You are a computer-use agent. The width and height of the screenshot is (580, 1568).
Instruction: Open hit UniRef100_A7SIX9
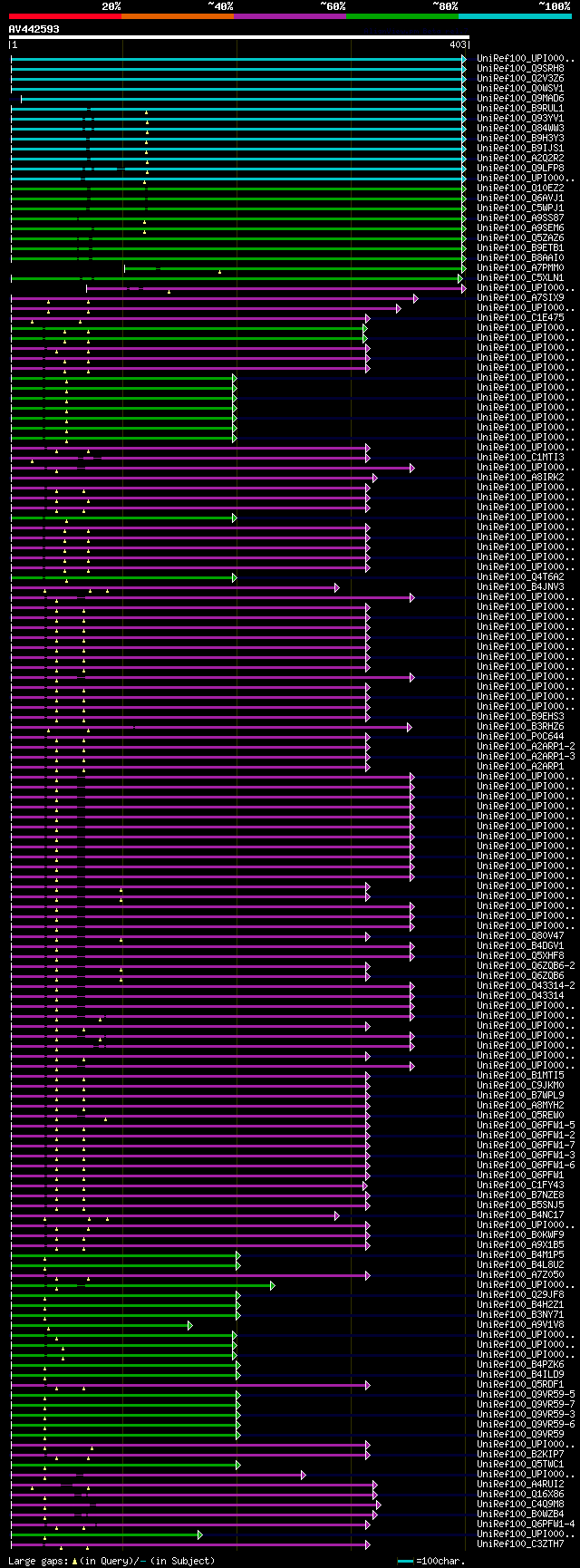point(520,297)
